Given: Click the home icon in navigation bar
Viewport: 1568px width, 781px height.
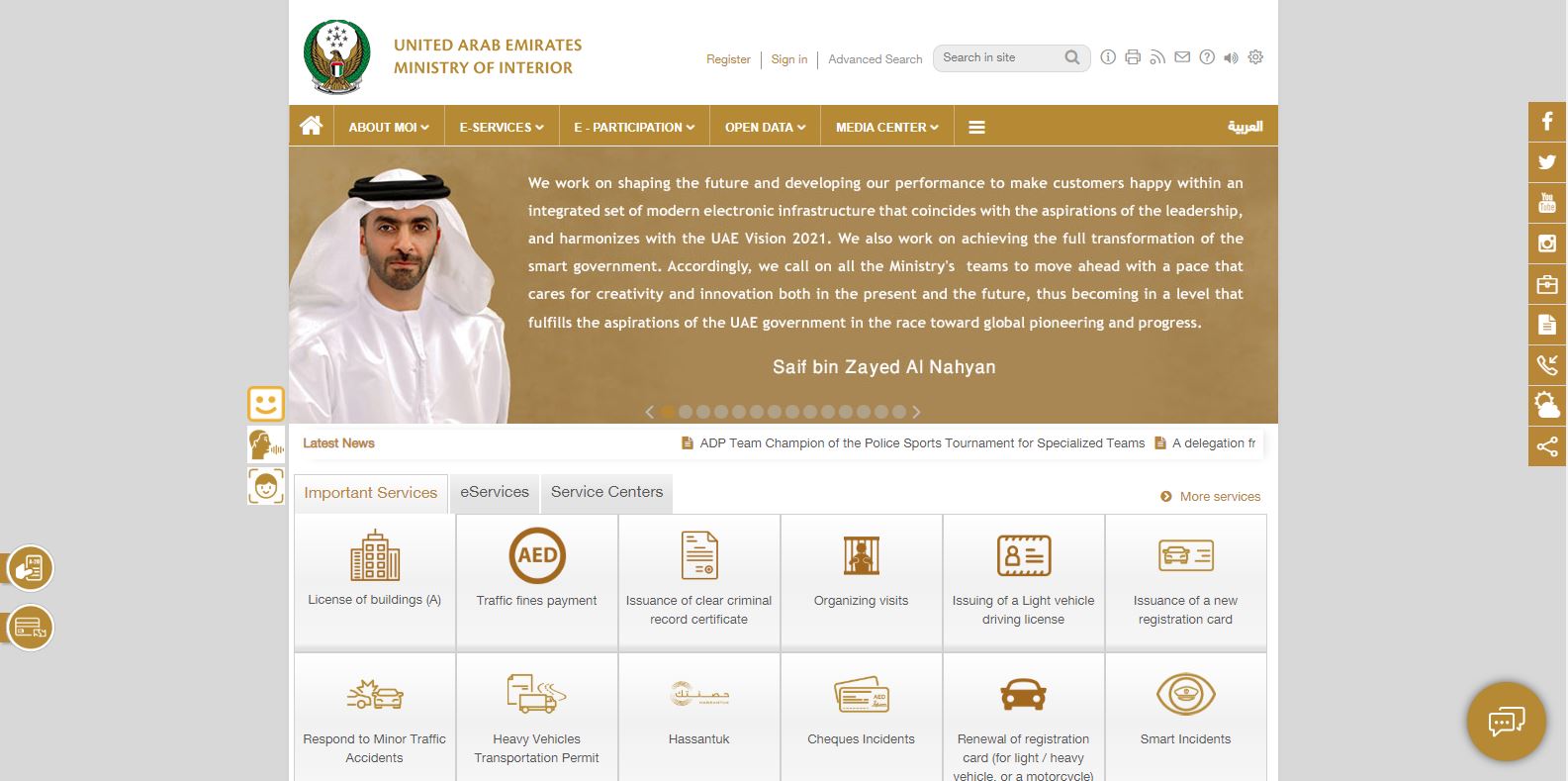Looking at the screenshot, I should coord(311,126).
